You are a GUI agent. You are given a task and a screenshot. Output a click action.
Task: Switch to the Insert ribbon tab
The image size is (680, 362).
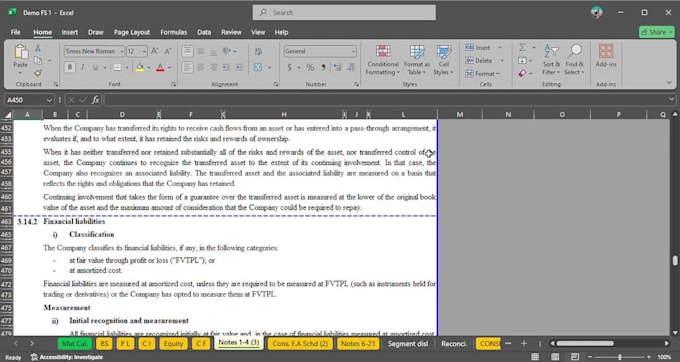click(x=70, y=32)
